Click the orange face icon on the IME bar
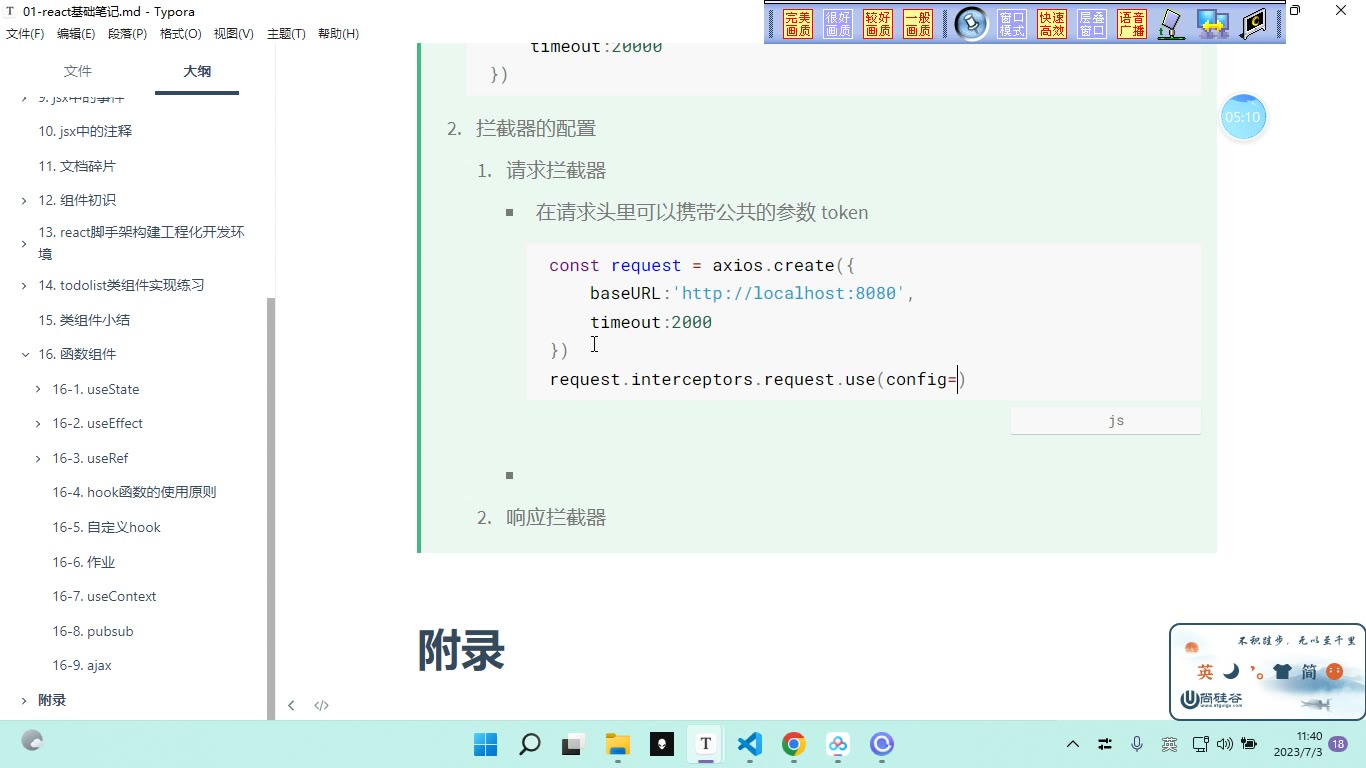The height and width of the screenshot is (768, 1366). click(1334, 671)
